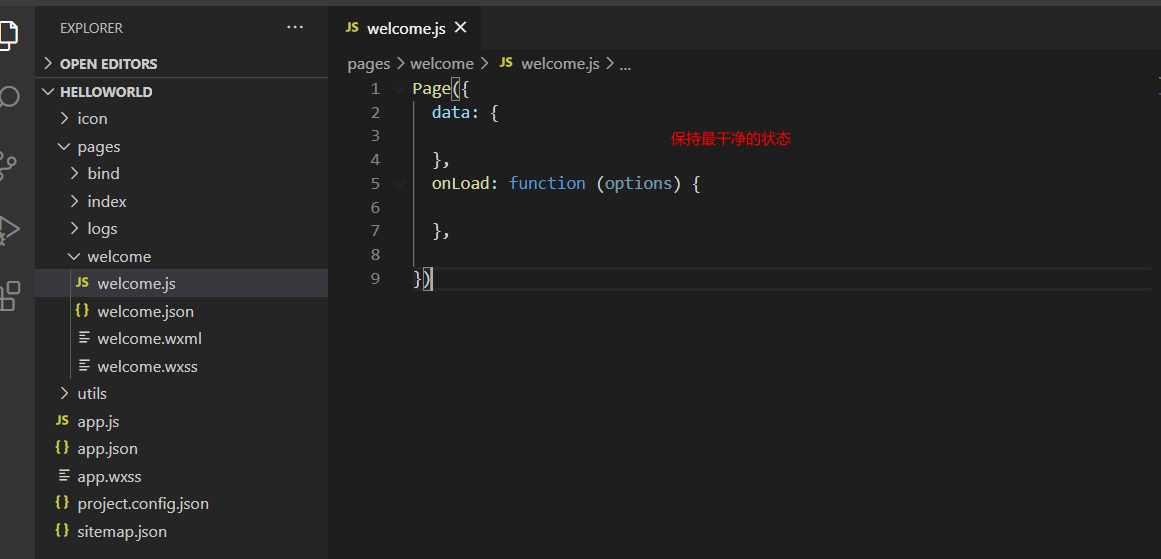Expand the logs folder

pyautogui.click(x=181, y=229)
